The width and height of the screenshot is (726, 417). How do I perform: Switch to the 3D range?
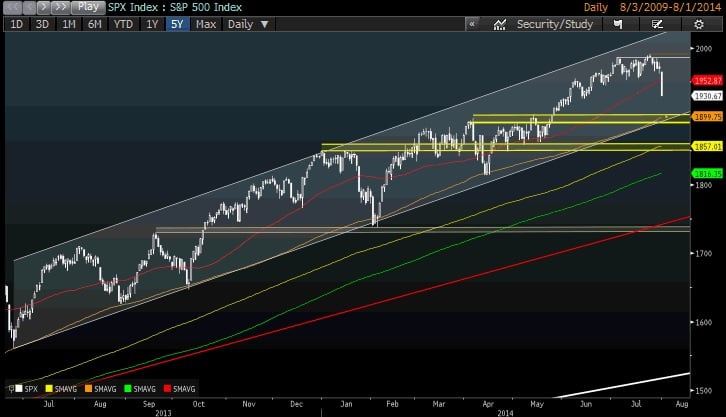[42, 24]
